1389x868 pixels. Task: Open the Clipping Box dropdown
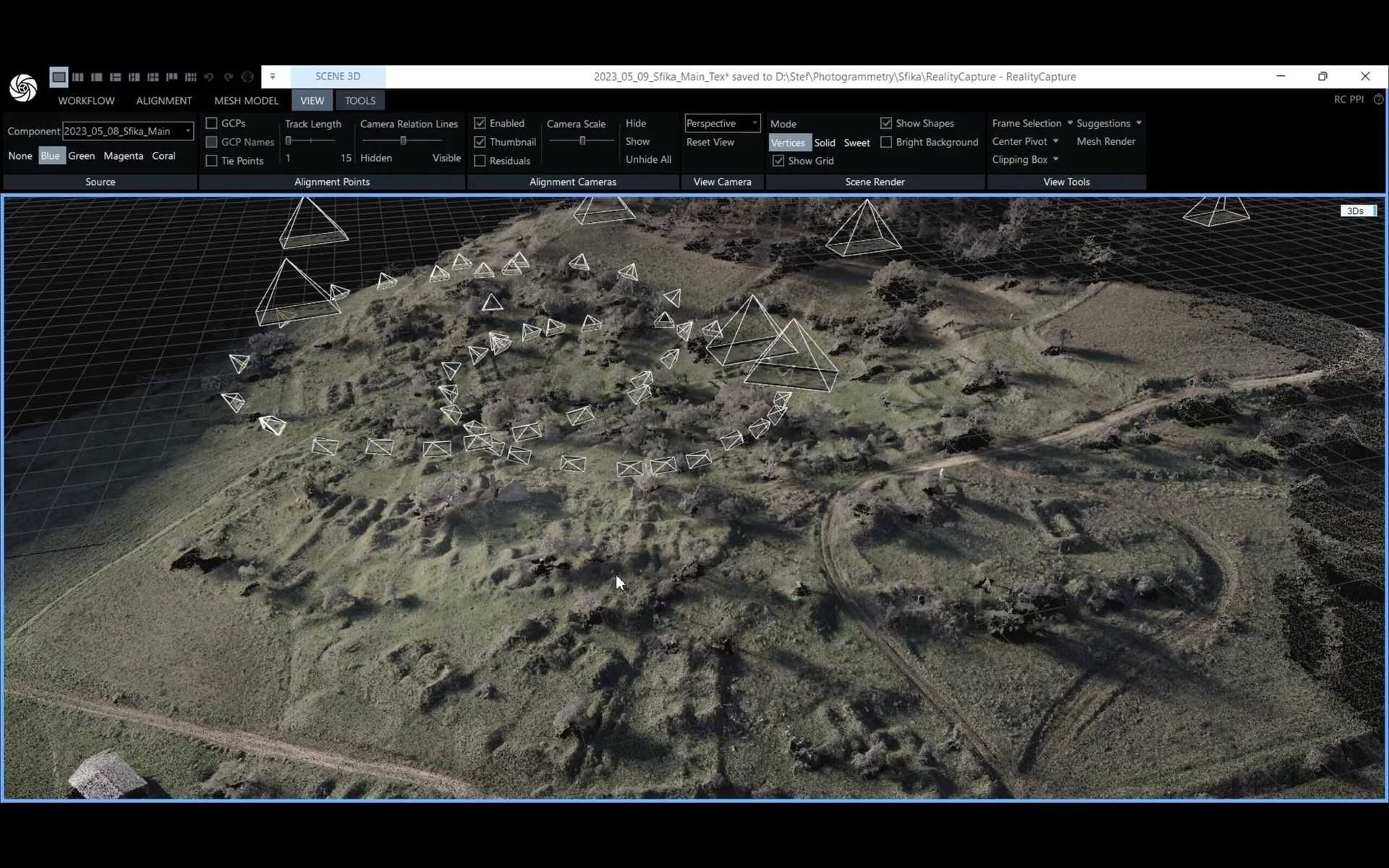point(1054,159)
